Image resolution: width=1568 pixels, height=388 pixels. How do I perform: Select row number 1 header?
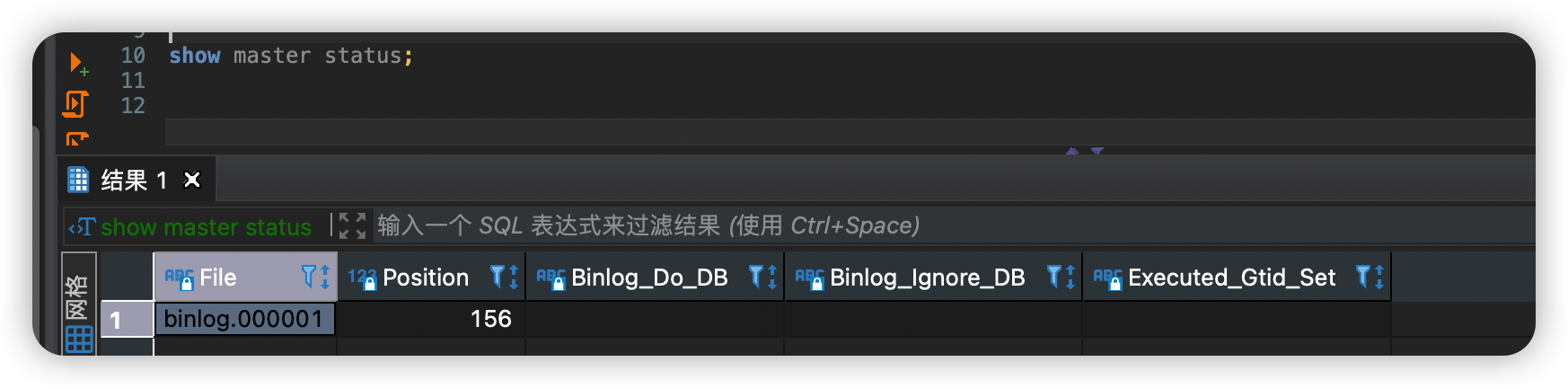click(x=127, y=320)
